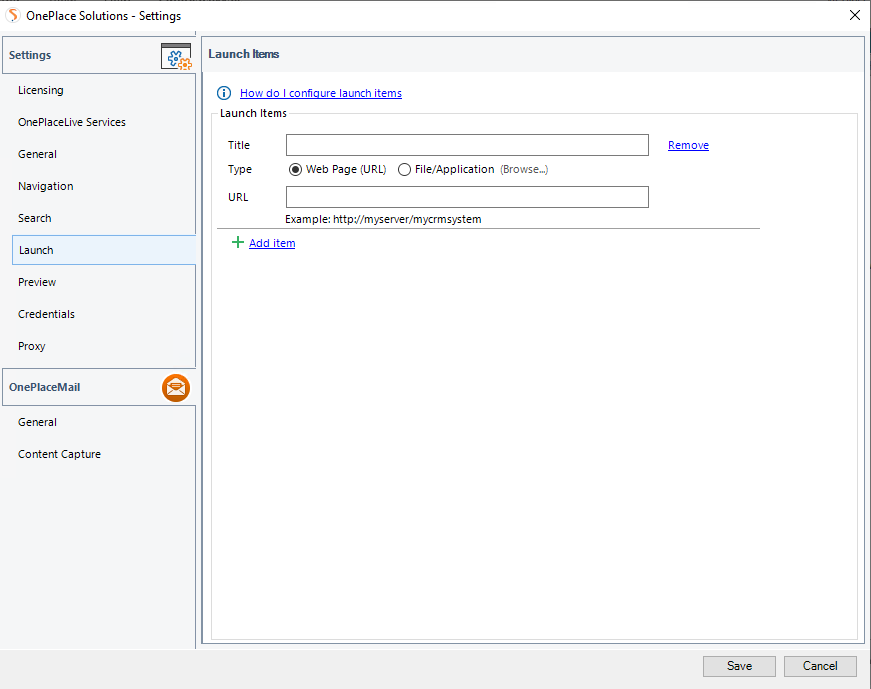The image size is (871, 689).
Task: Click the blue info icon beside help link
Action: coord(224,93)
